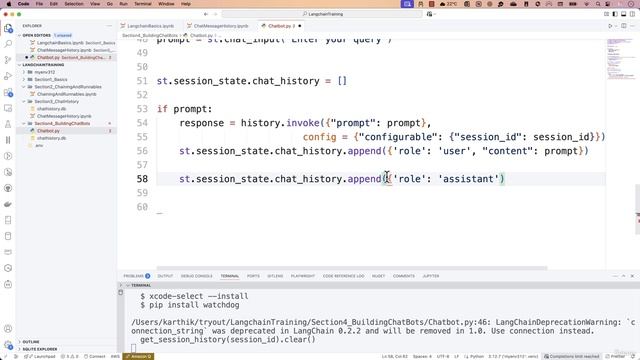Click the Prettier status bar item
Viewport: 640px width, 360px height.
click(x=616, y=356)
